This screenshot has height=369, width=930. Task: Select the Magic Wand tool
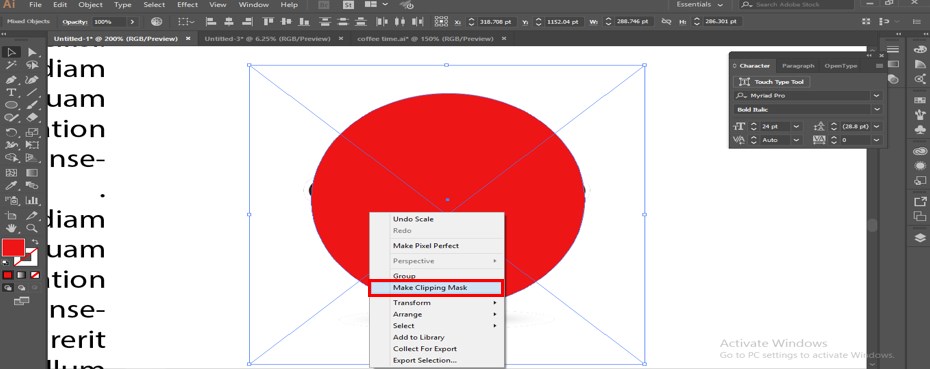click(11, 66)
